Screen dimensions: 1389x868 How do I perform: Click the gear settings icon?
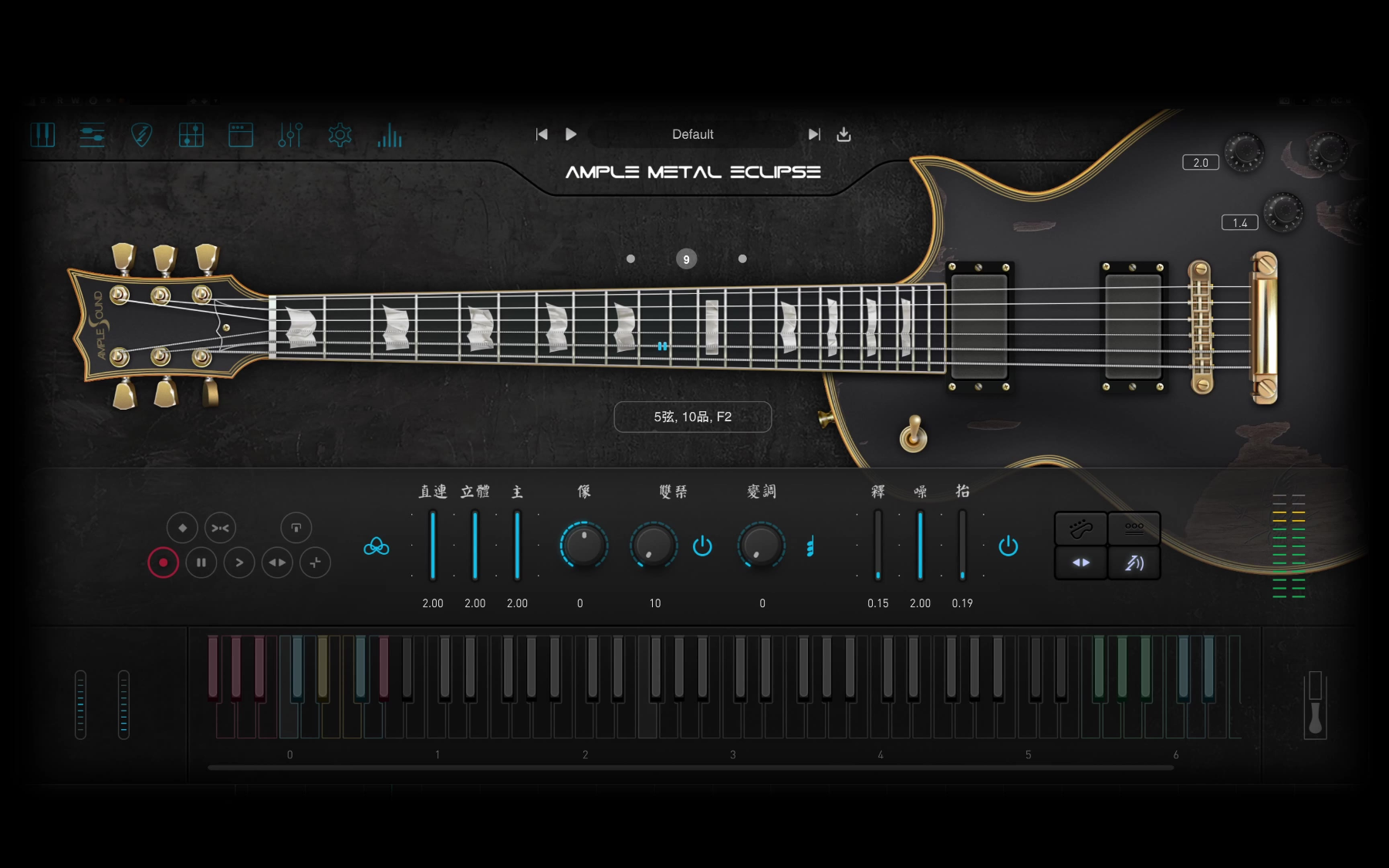tap(340, 136)
